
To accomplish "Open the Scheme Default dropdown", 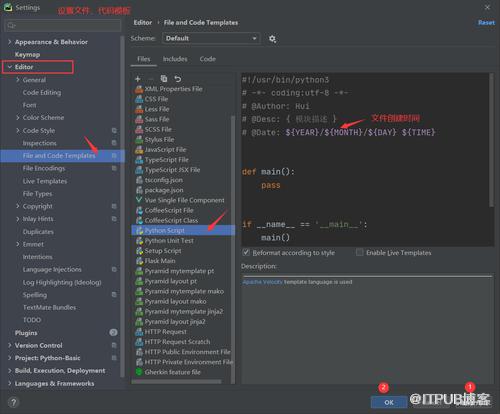I will click(x=211, y=38).
